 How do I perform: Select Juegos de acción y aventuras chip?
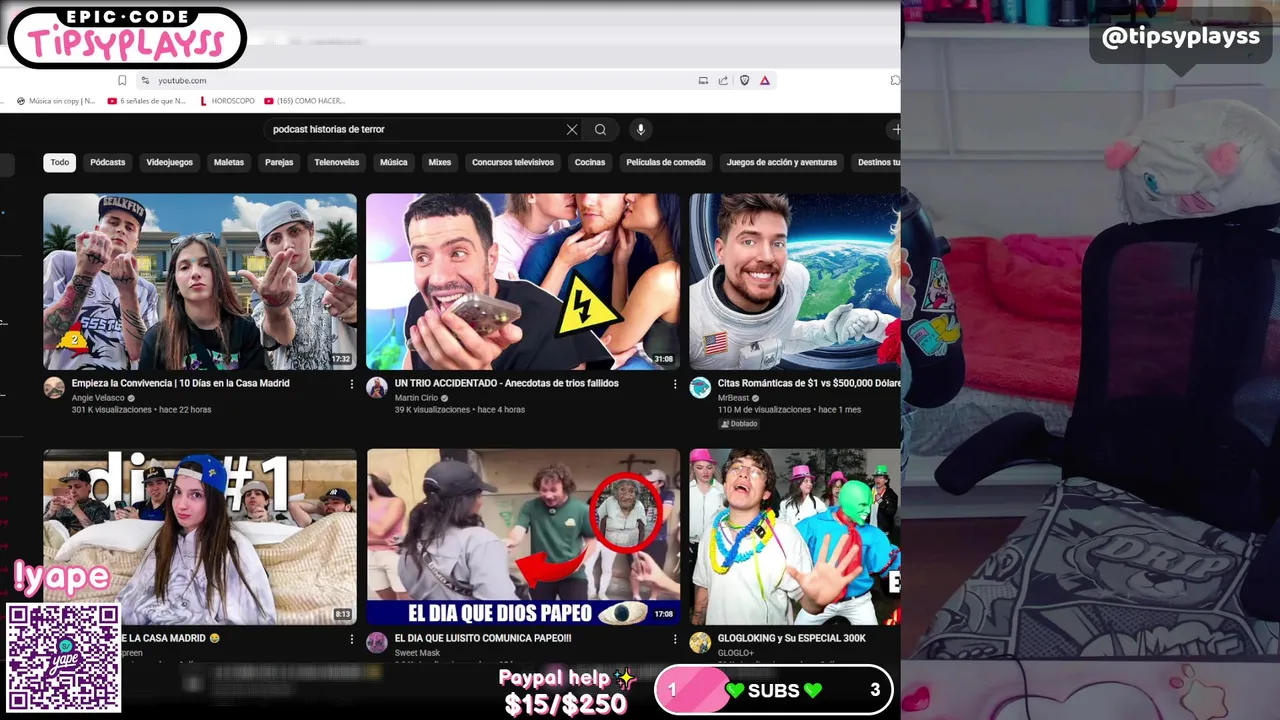coord(782,162)
